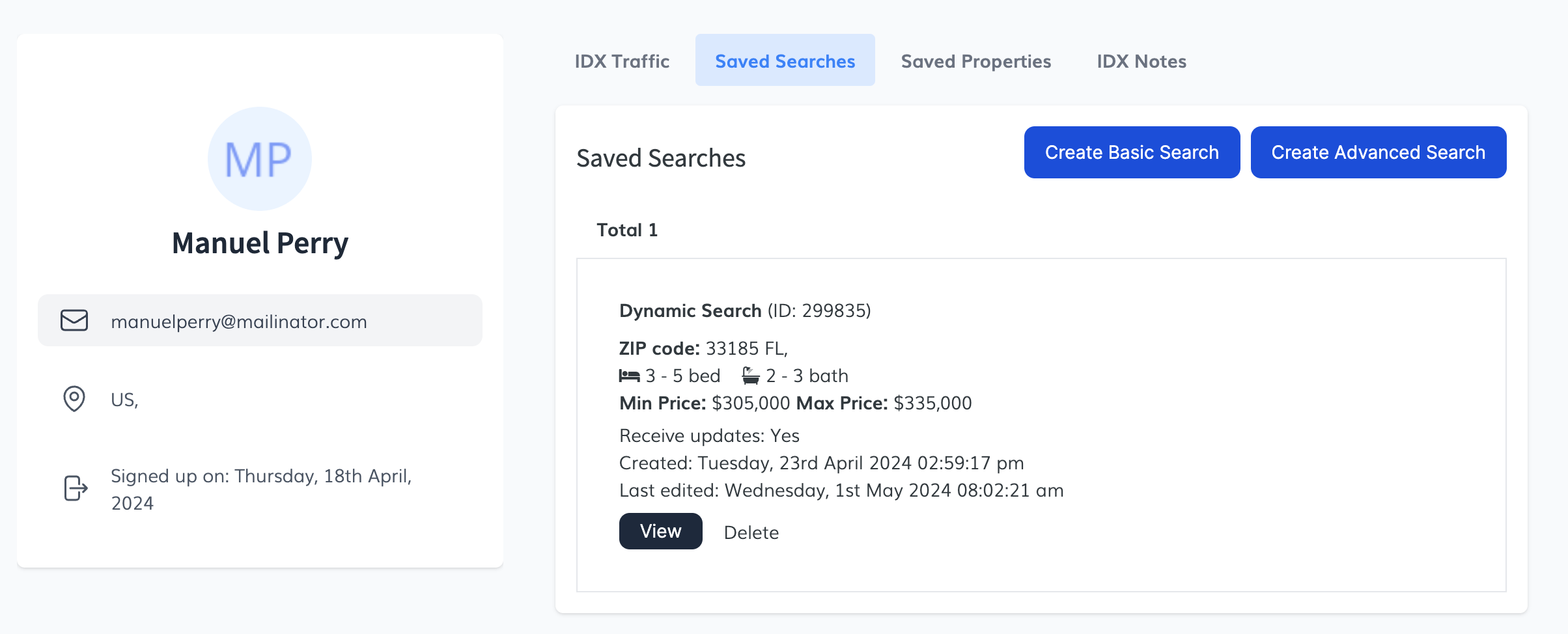Click the envelope email icon
Viewport: 1568px width, 634px height.
74,320
